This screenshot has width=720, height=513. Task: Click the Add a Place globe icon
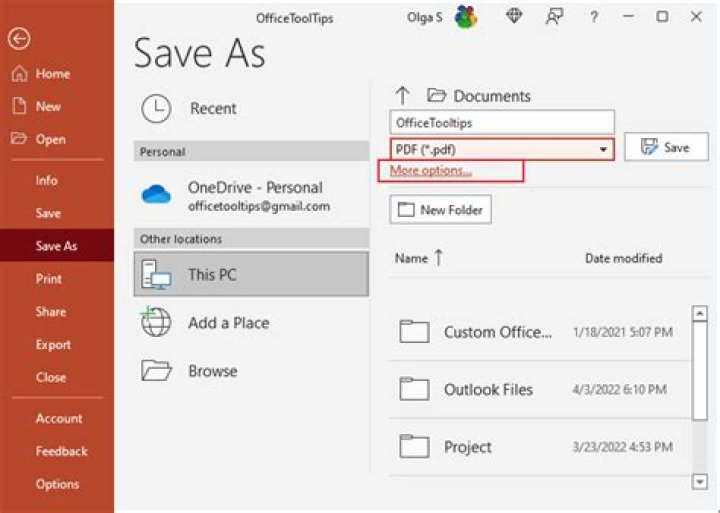155,321
